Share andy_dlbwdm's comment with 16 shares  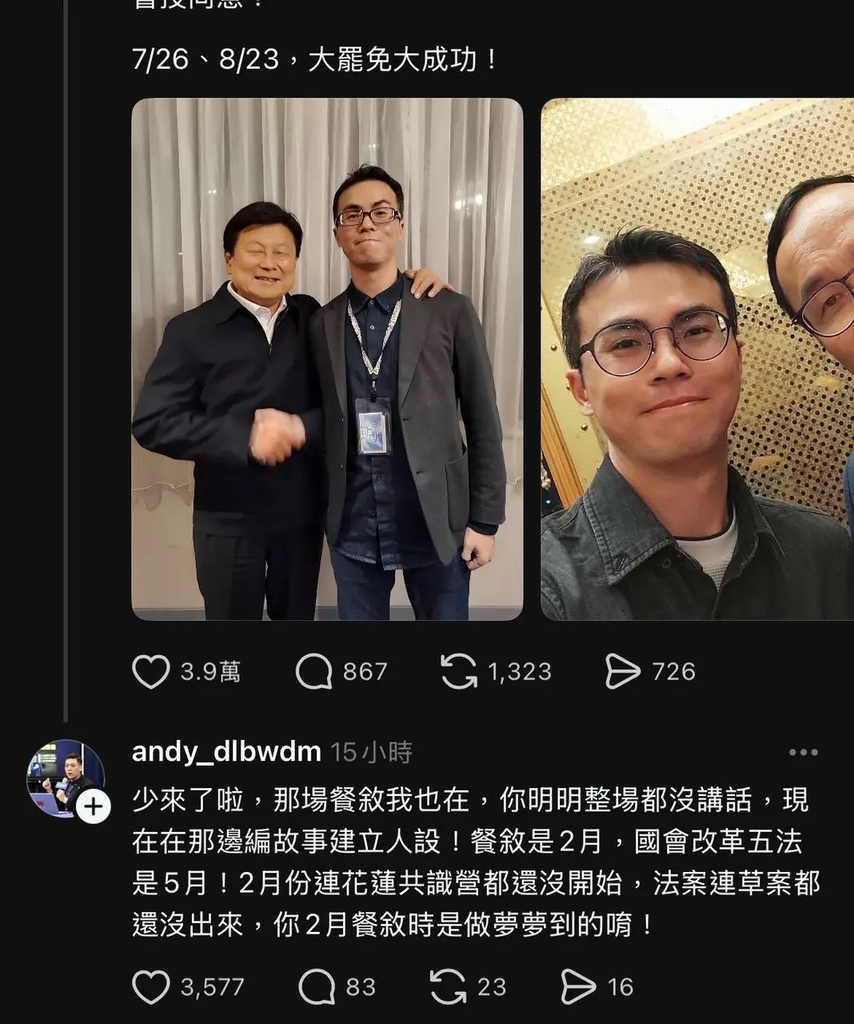coord(578,987)
